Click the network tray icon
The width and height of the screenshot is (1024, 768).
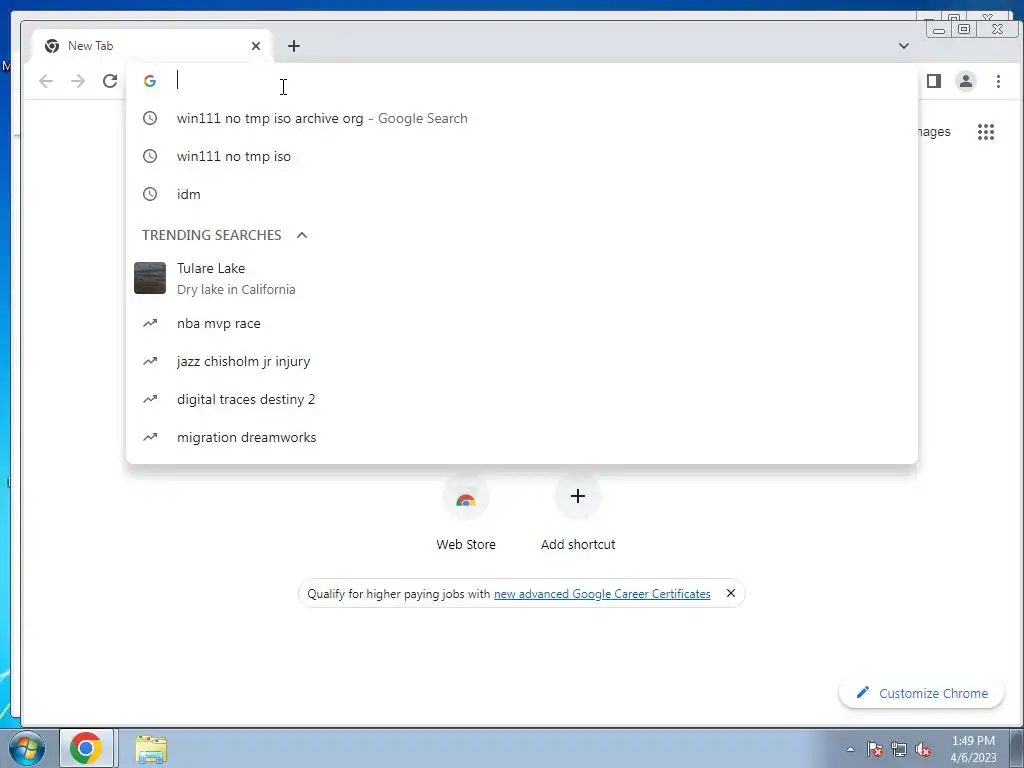coord(899,749)
